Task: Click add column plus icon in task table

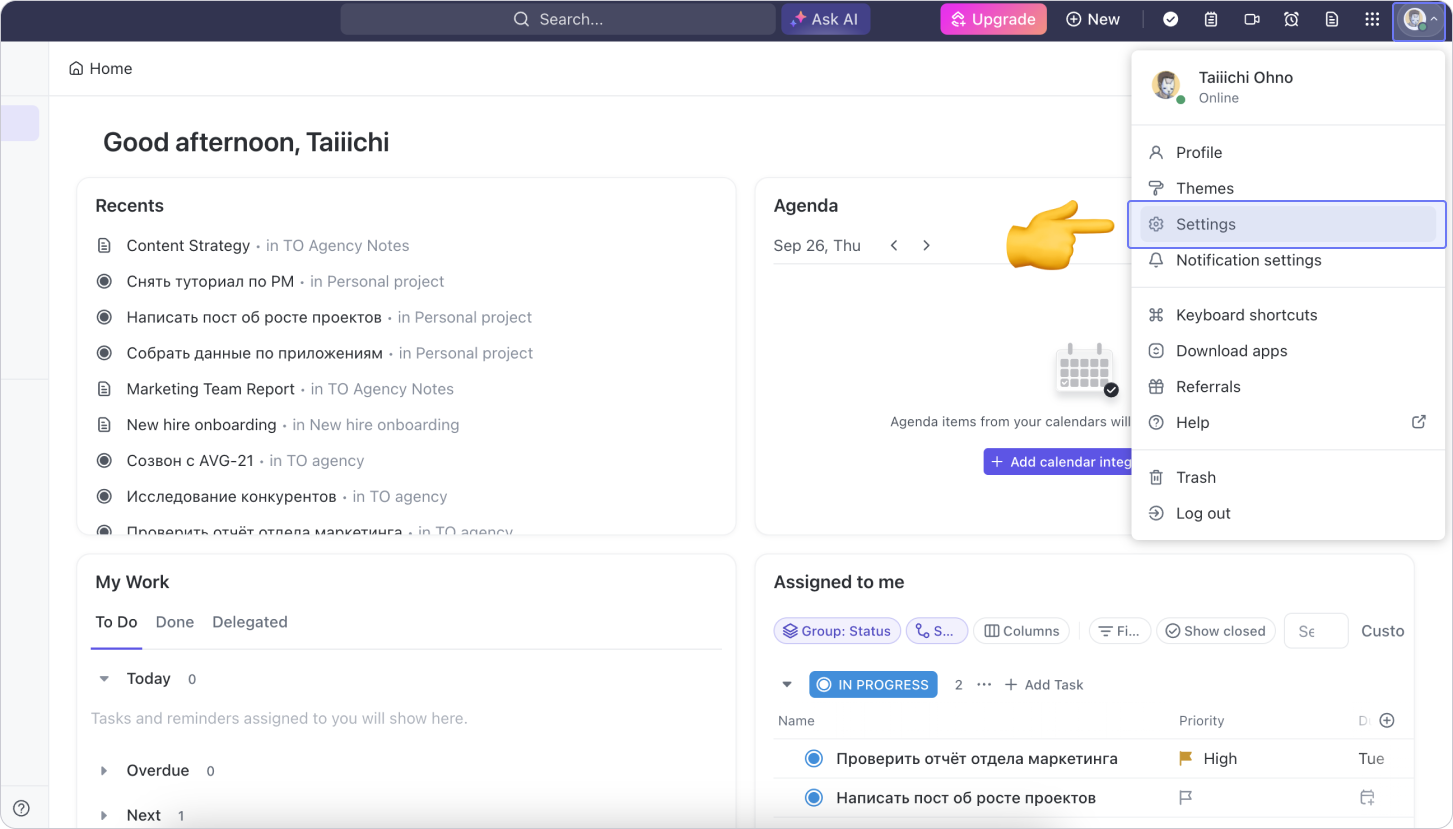Action: tap(1387, 720)
